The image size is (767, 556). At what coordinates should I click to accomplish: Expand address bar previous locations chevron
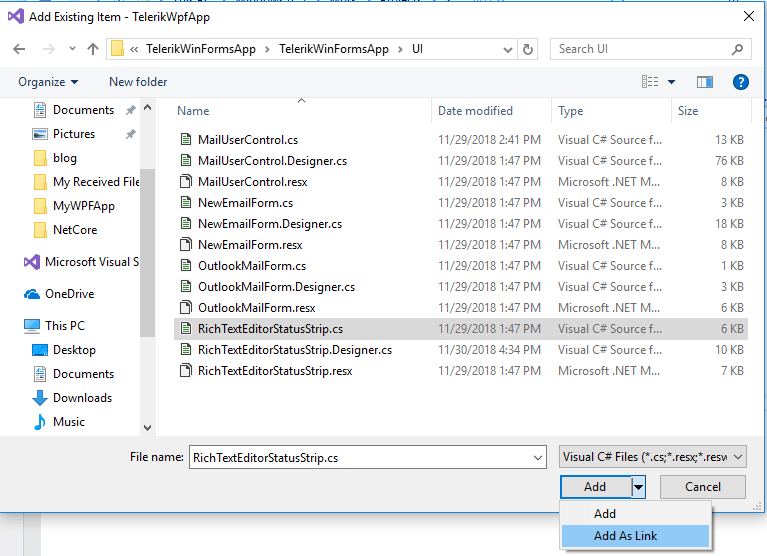tap(508, 49)
